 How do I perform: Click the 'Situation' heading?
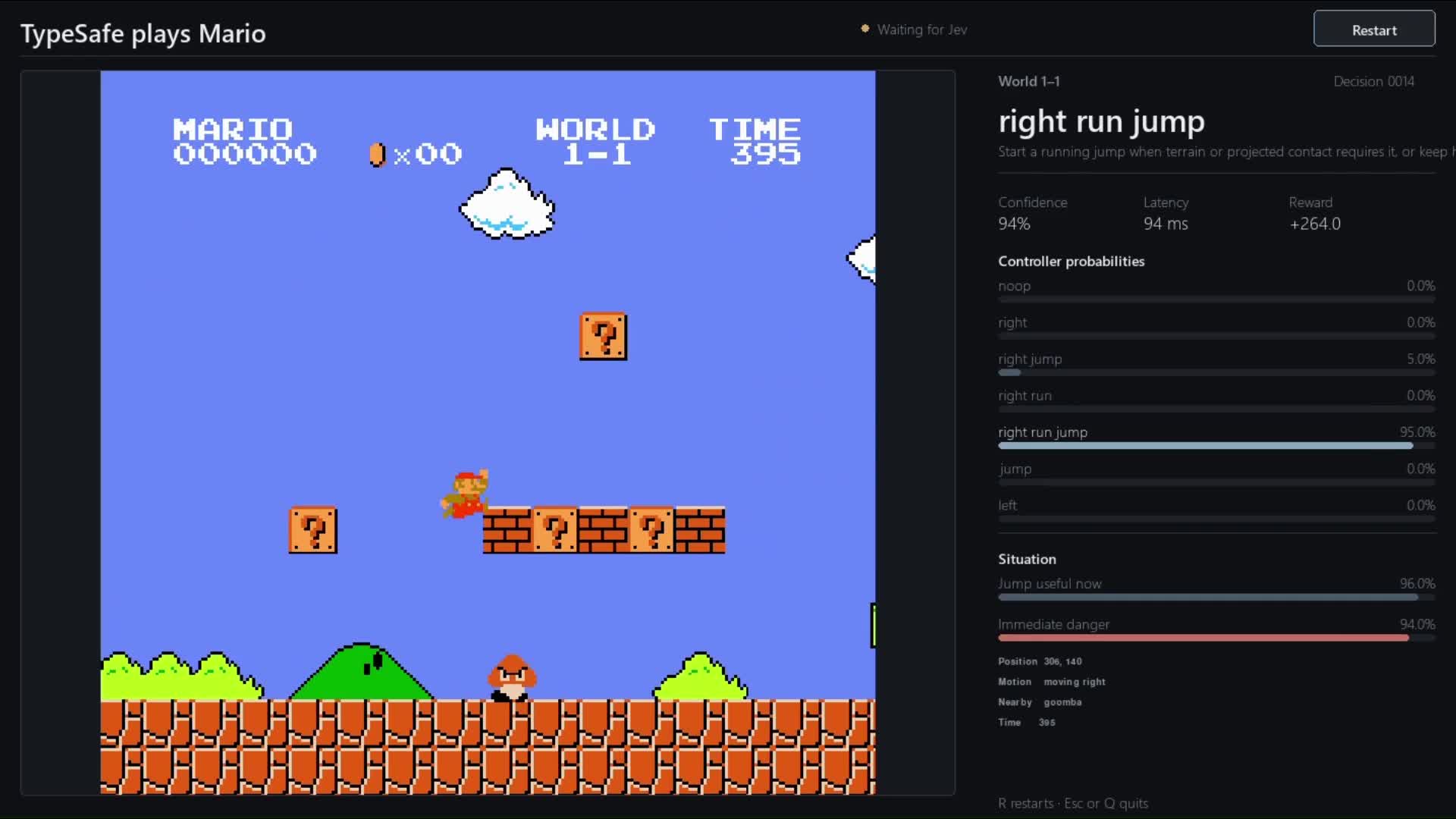tap(1027, 559)
